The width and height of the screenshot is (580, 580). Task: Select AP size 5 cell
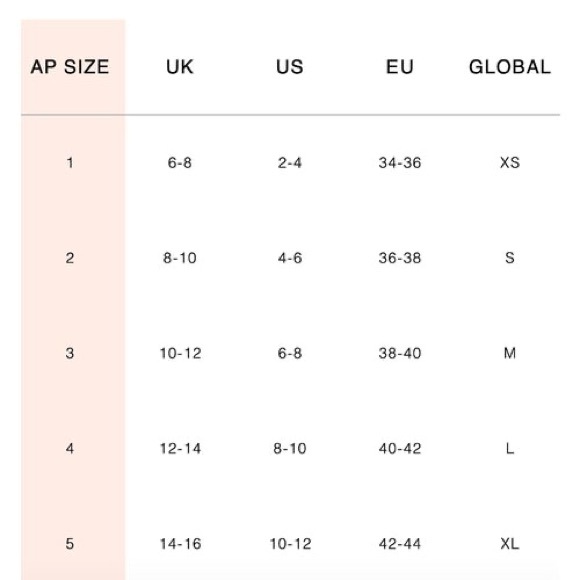70,544
